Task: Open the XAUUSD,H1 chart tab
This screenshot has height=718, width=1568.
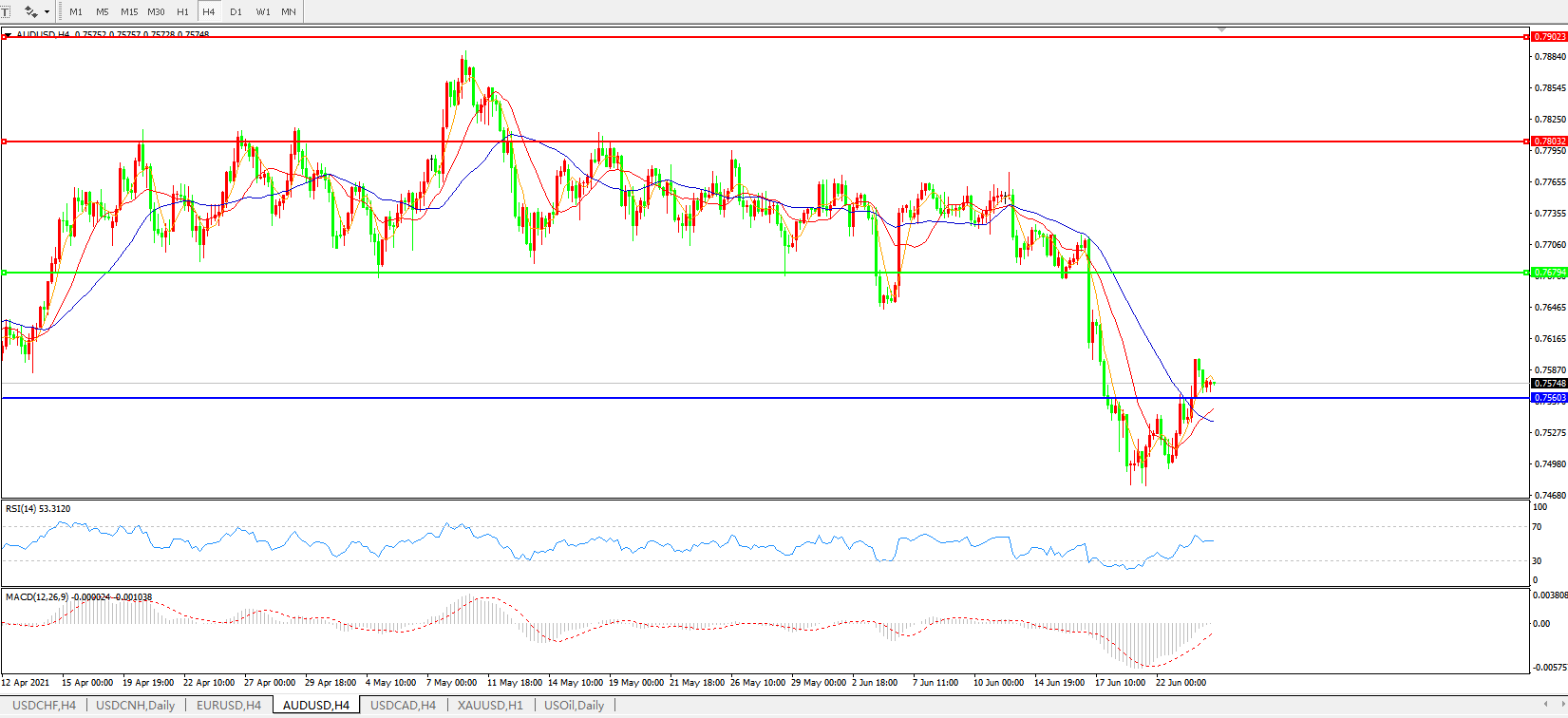Action: (x=489, y=706)
